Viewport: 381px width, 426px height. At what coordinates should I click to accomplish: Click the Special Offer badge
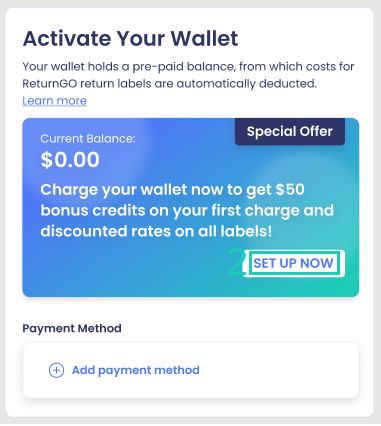coord(290,131)
